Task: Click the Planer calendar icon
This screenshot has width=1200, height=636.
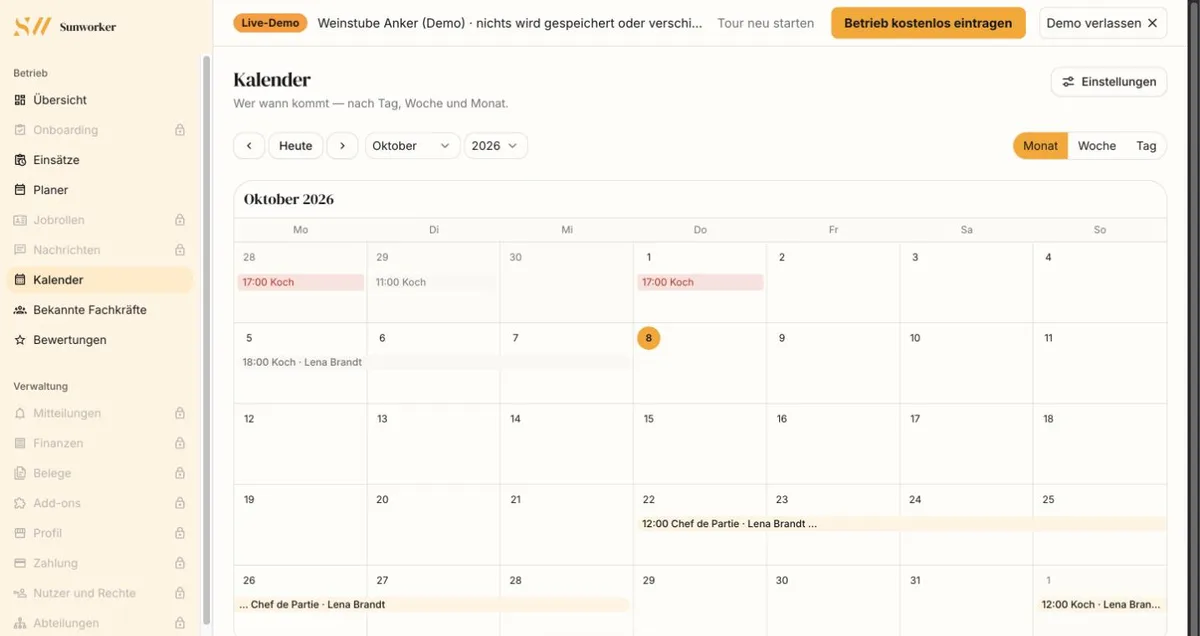Action: pos(20,190)
